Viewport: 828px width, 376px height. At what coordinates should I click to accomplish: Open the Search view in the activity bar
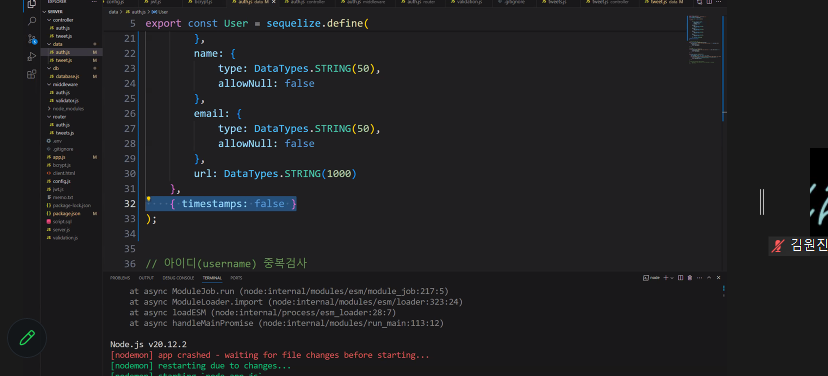[31, 21]
